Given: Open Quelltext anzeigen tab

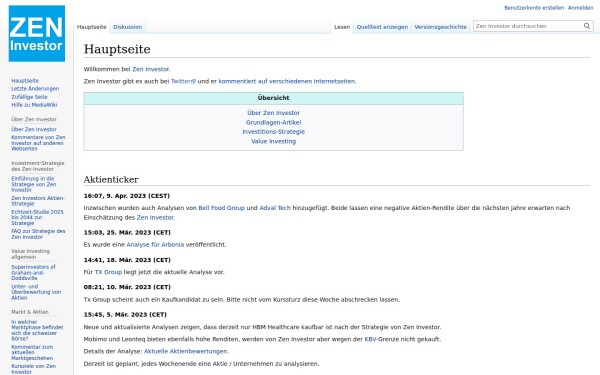Looking at the screenshot, I should click(x=382, y=27).
